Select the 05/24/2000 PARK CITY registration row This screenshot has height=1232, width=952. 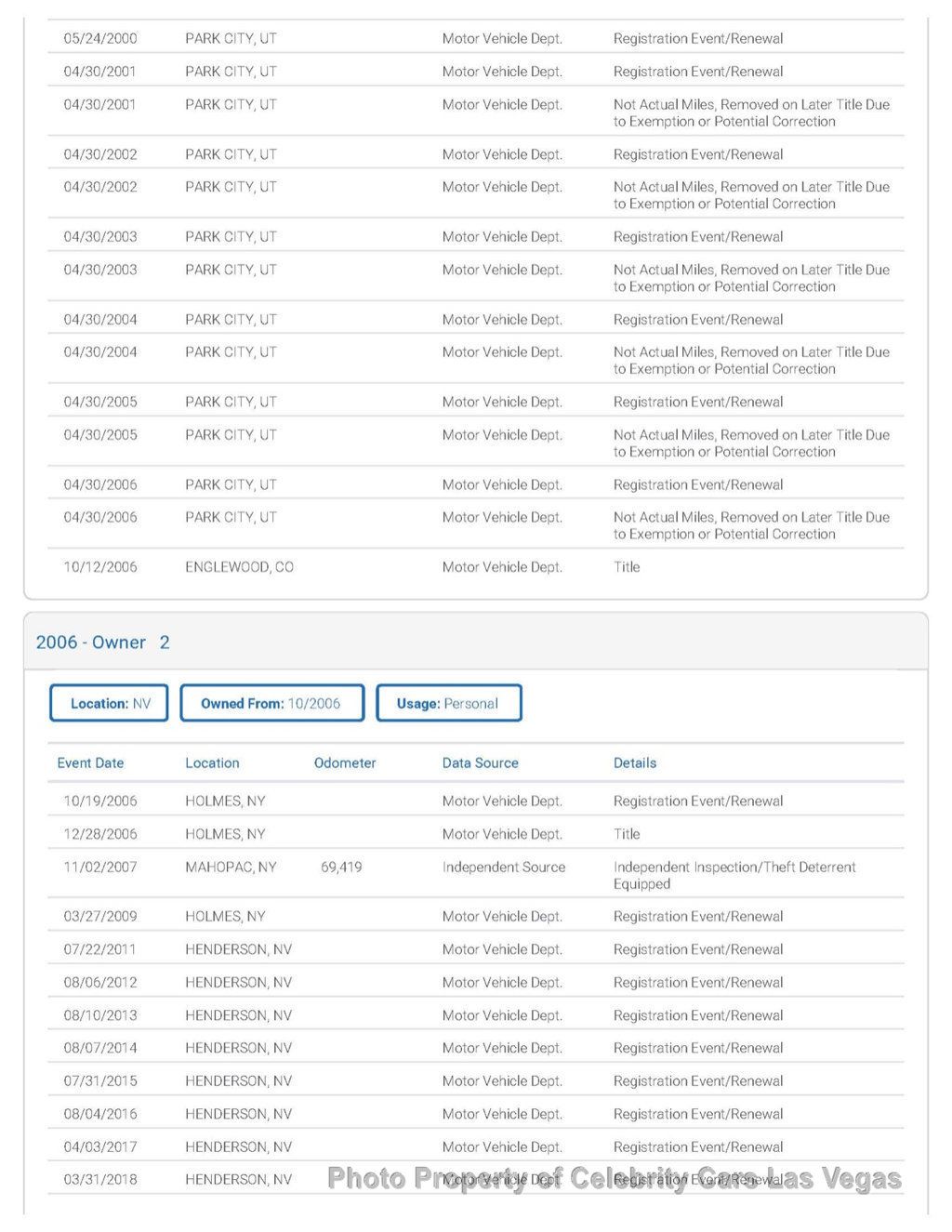pos(475,38)
